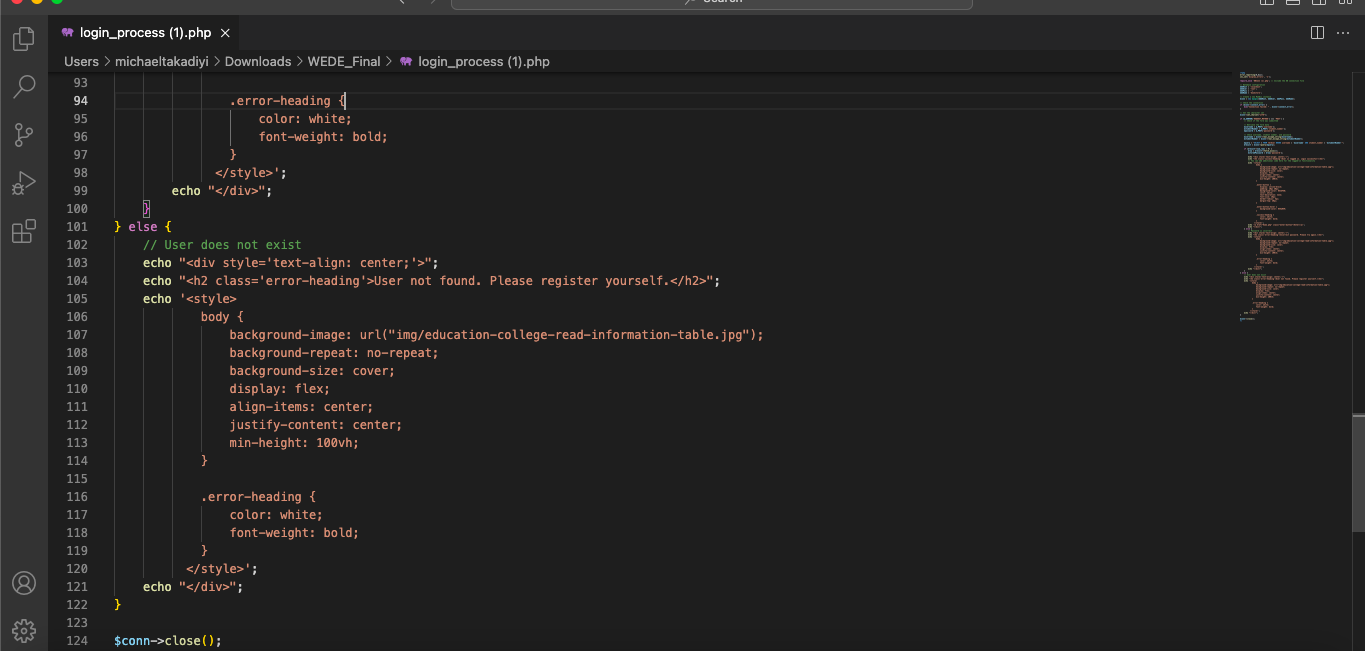Click 'color: white;' on line 95
Image resolution: width=1365 pixels, height=651 pixels.
(305, 119)
